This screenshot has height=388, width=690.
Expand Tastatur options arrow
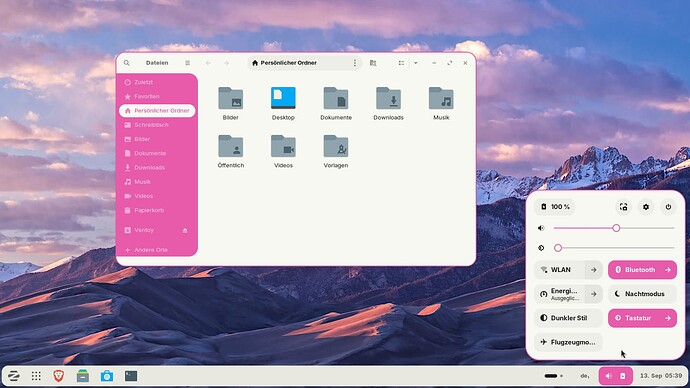pos(668,318)
